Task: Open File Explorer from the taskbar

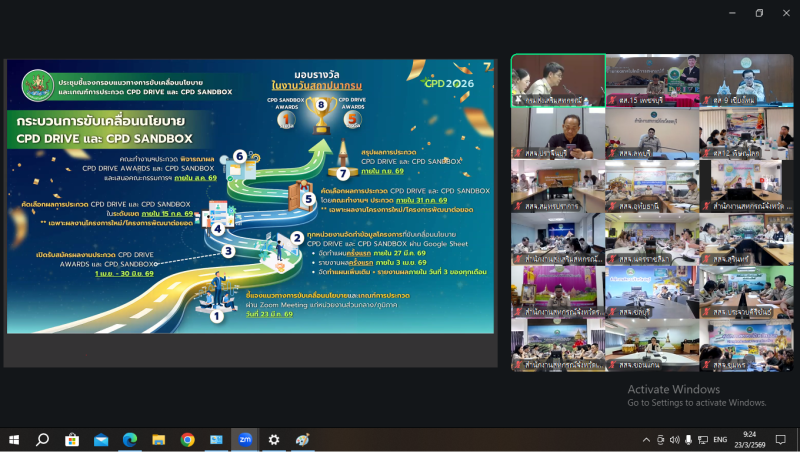Action: click(158, 439)
